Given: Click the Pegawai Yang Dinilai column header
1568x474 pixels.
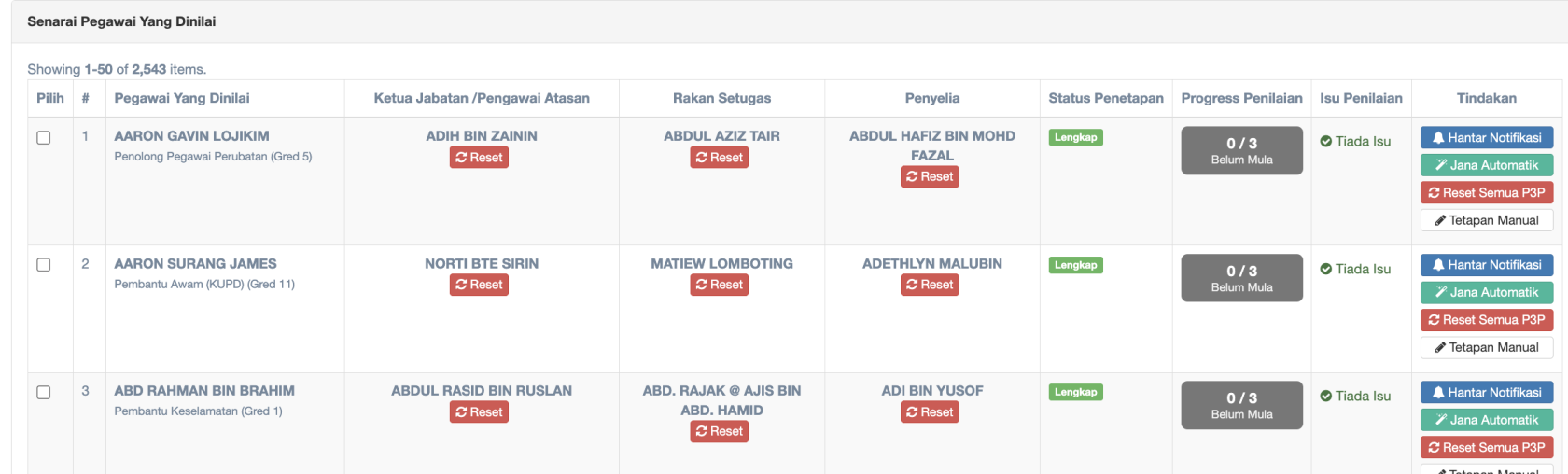Looking at the screenshot, I should pyautogui.click(x=182, y=98).
